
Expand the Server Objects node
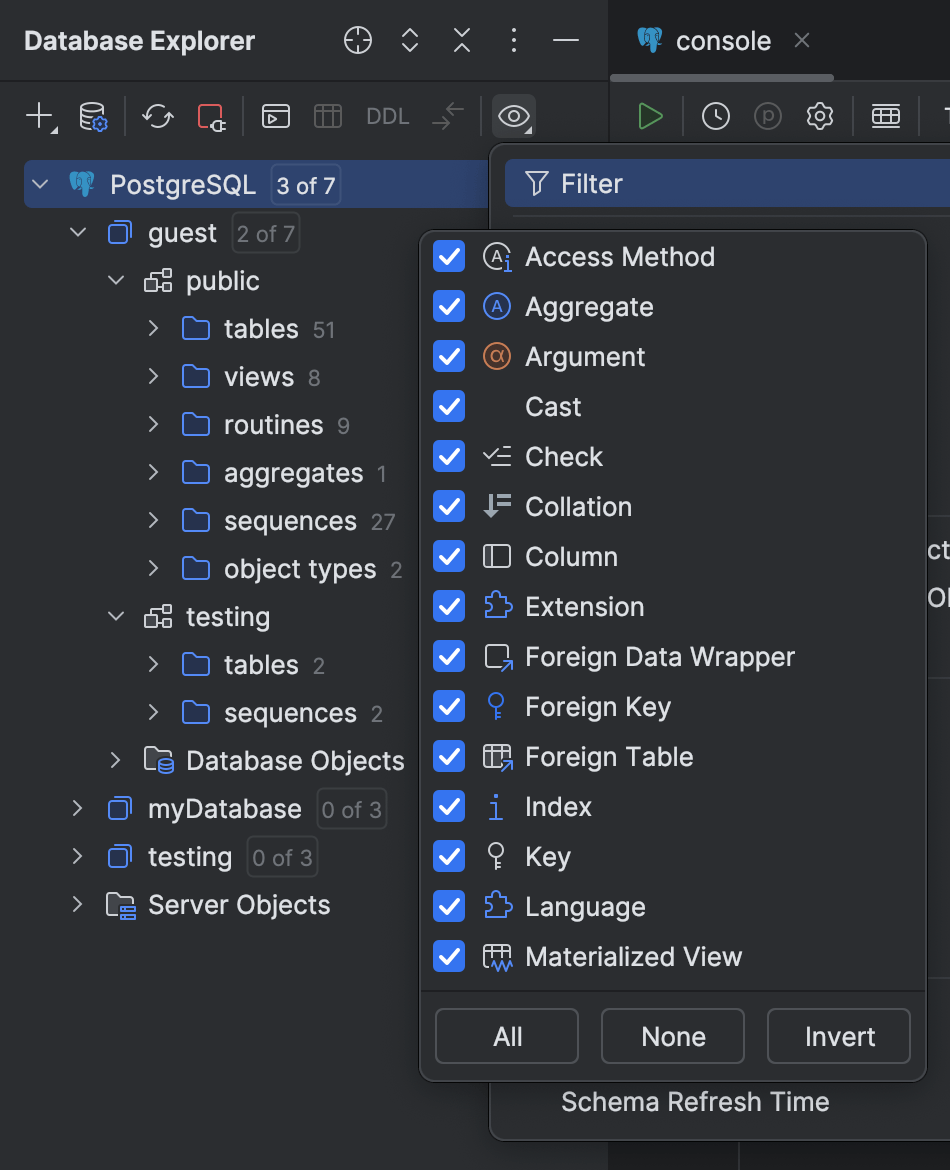(78, 904)
